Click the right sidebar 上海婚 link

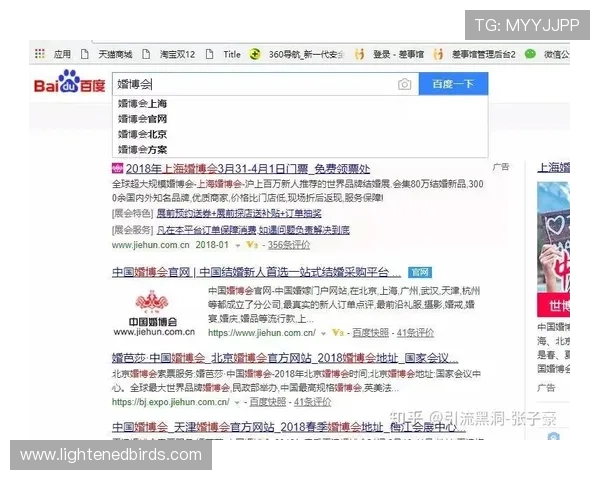click(x=554, y=168)
